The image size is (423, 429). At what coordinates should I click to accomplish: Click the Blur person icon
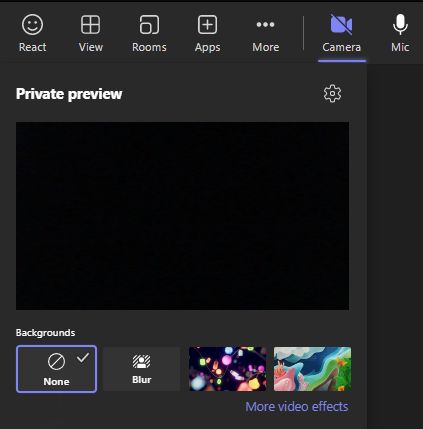[x=141, y=361]
